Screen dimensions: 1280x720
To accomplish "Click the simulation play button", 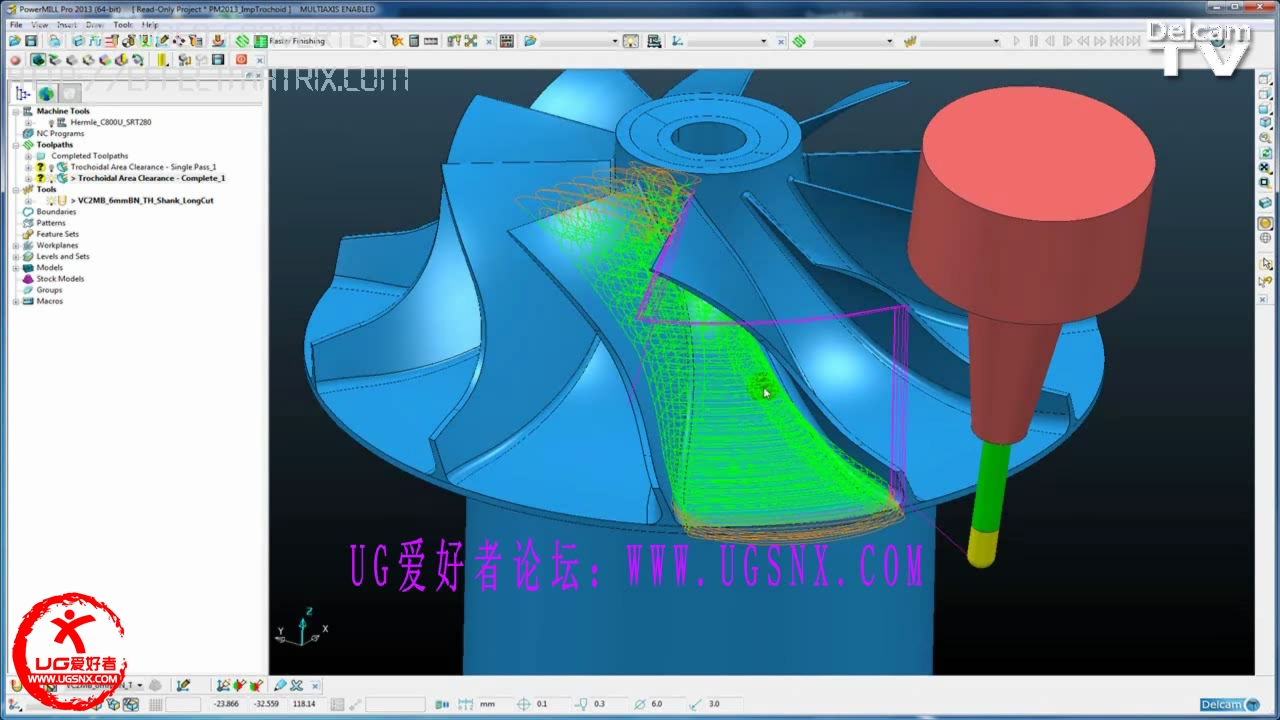I will tap(1017, 41).
